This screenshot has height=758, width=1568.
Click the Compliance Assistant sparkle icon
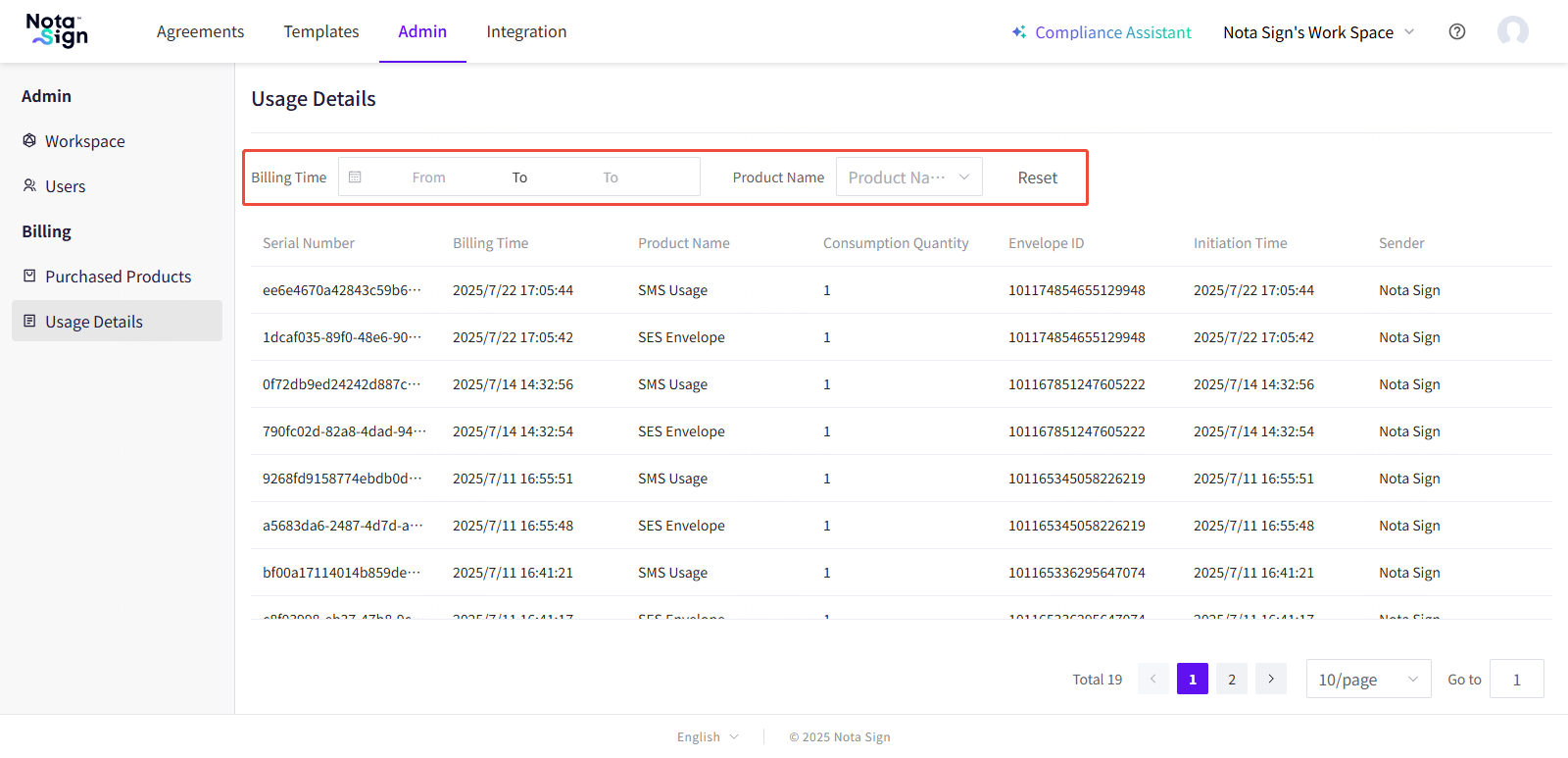click(x=1019, y=32)
